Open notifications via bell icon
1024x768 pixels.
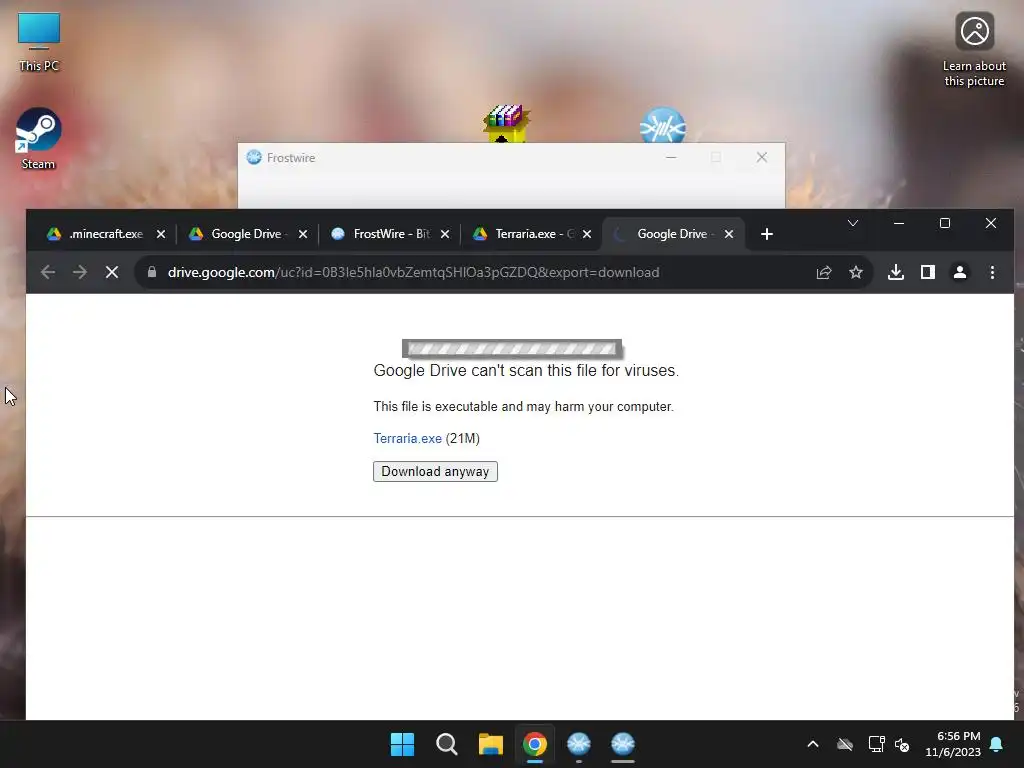point(997,744)
